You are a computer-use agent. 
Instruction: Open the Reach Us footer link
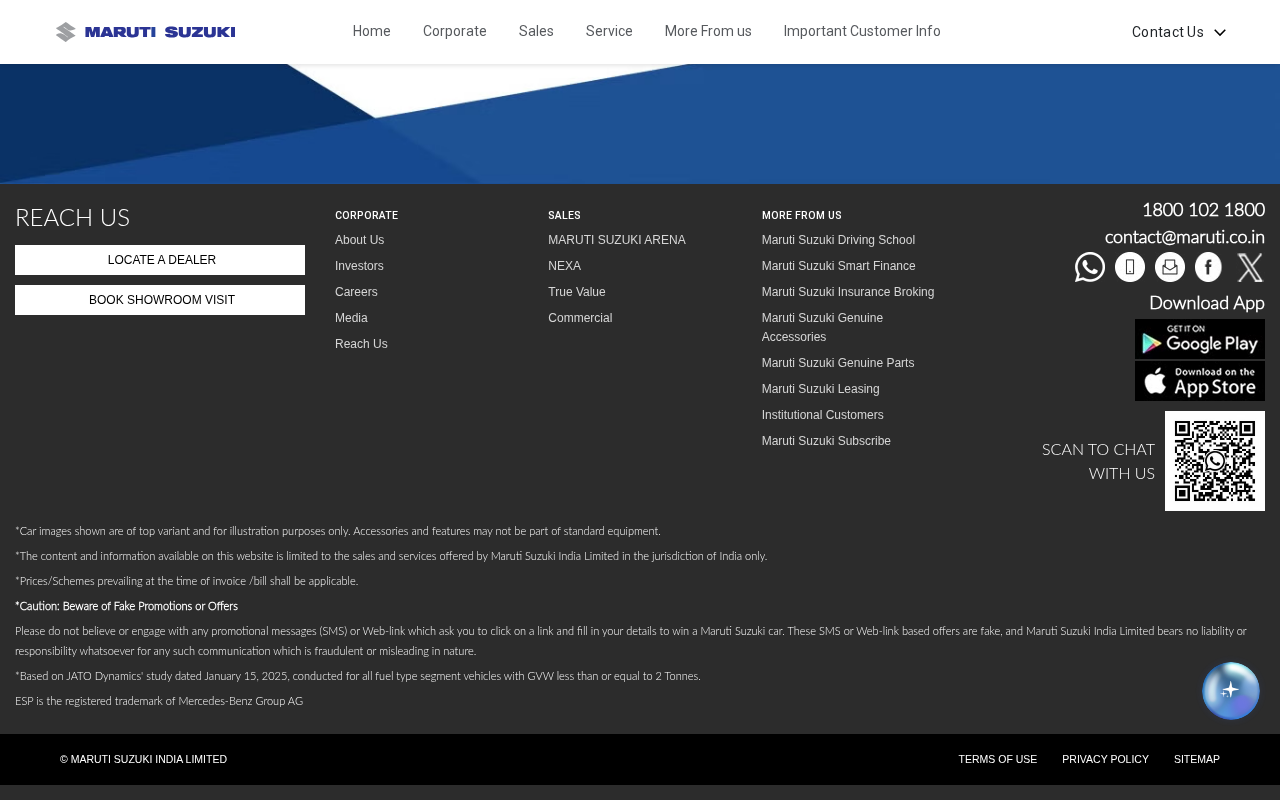click(361, 344)
